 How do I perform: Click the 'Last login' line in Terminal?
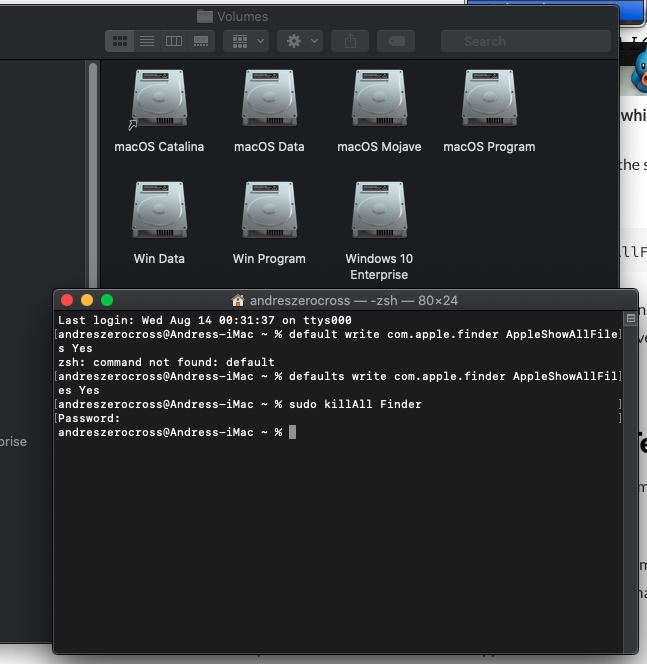tap(205, 320)
